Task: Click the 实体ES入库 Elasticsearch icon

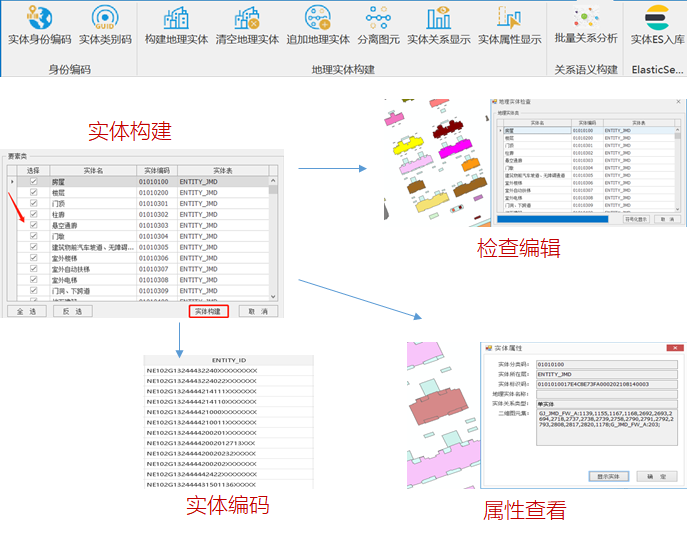Action: tap(657, 19)
